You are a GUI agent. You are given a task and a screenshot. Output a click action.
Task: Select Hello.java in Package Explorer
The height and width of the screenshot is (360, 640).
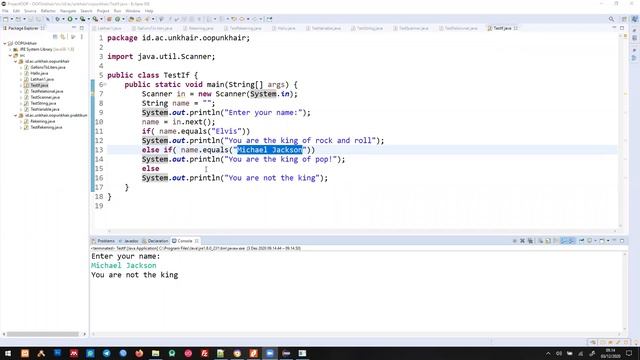39,73
